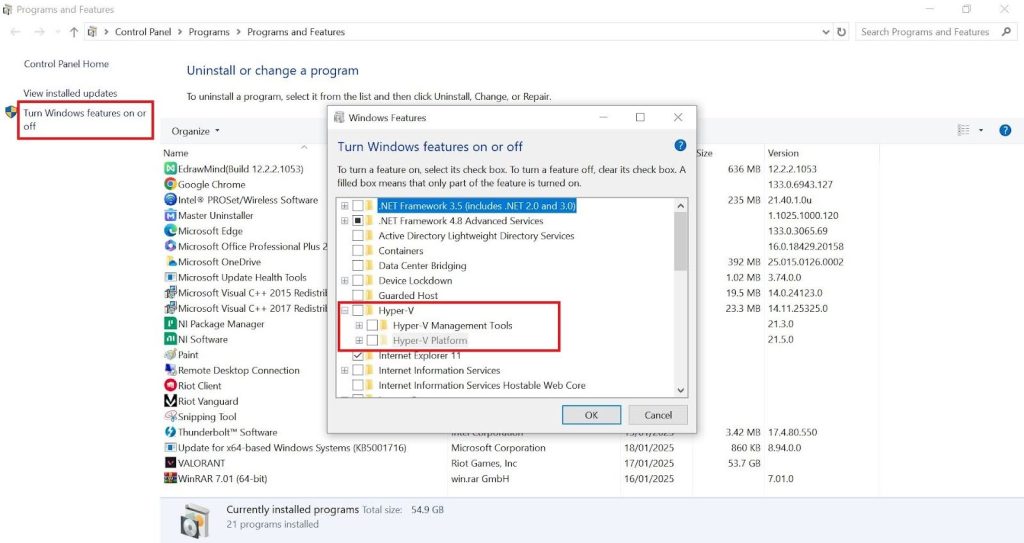Click Programs breadcrumb in address bar

pos(209,32)
